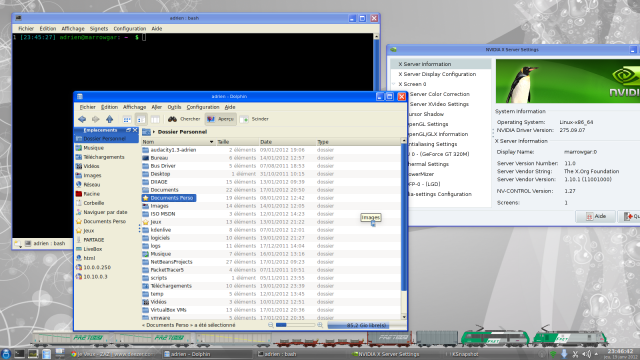Sort files by Nom column header
This screenshot has height=360, width=640.
click(178, 142)
